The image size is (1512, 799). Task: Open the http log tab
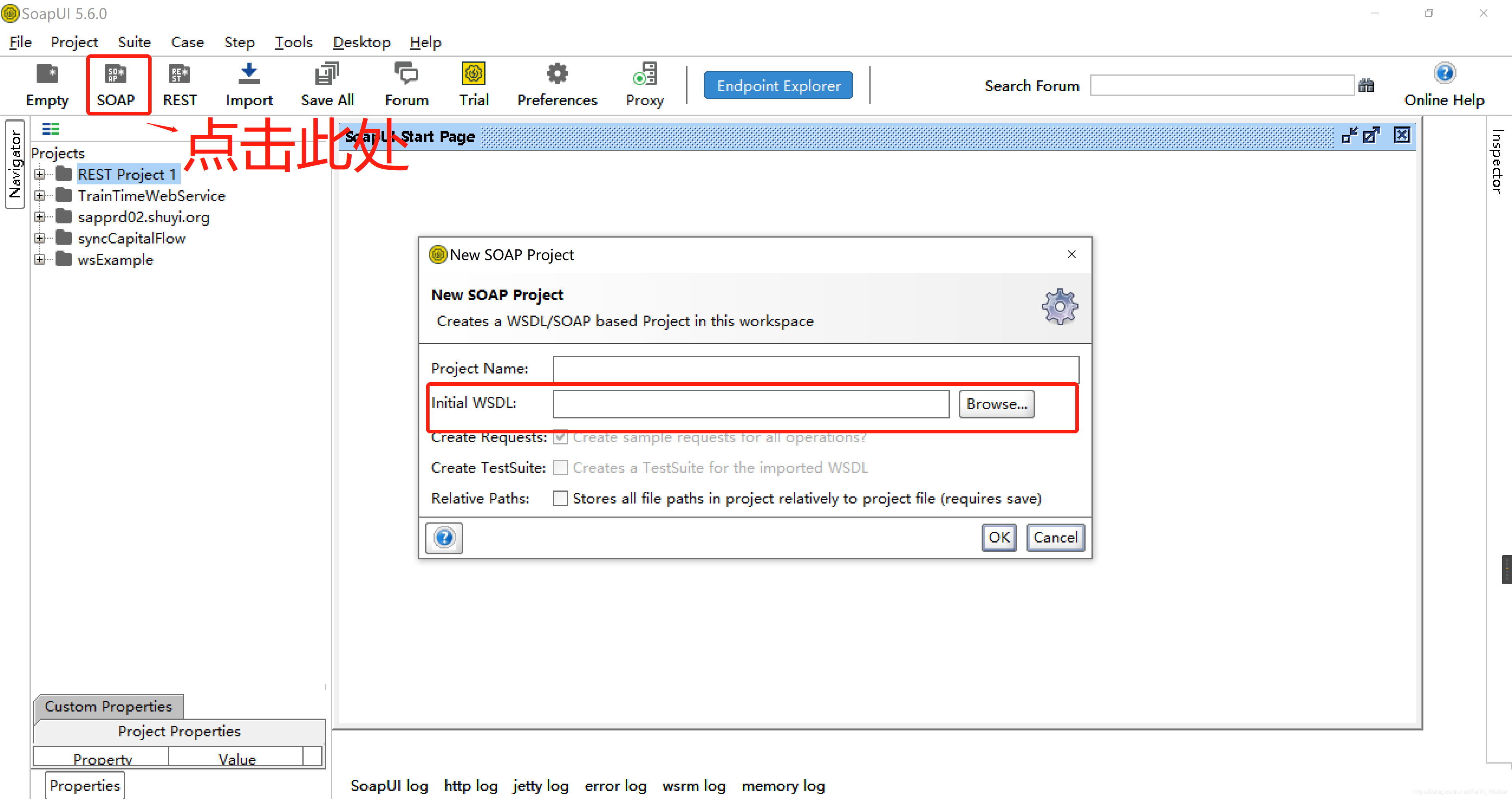(x=471, y=786)
